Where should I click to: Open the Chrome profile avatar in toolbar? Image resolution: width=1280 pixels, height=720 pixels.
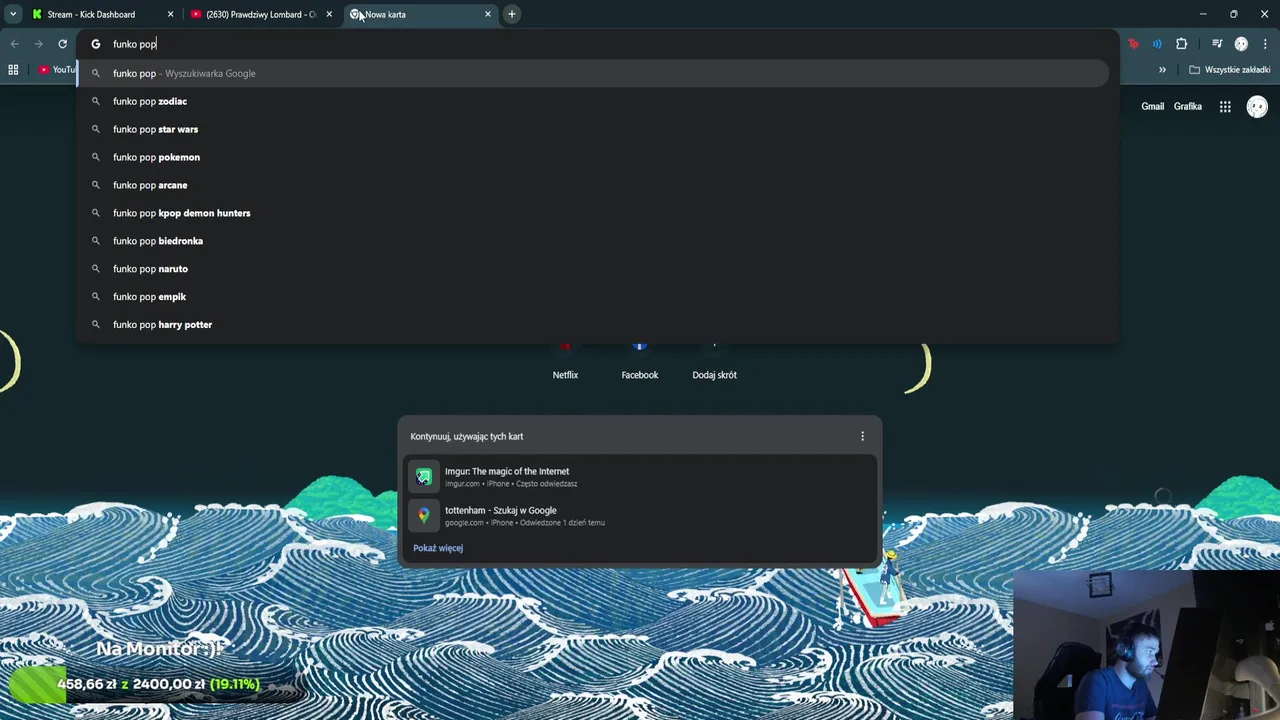click(1241, 44)
